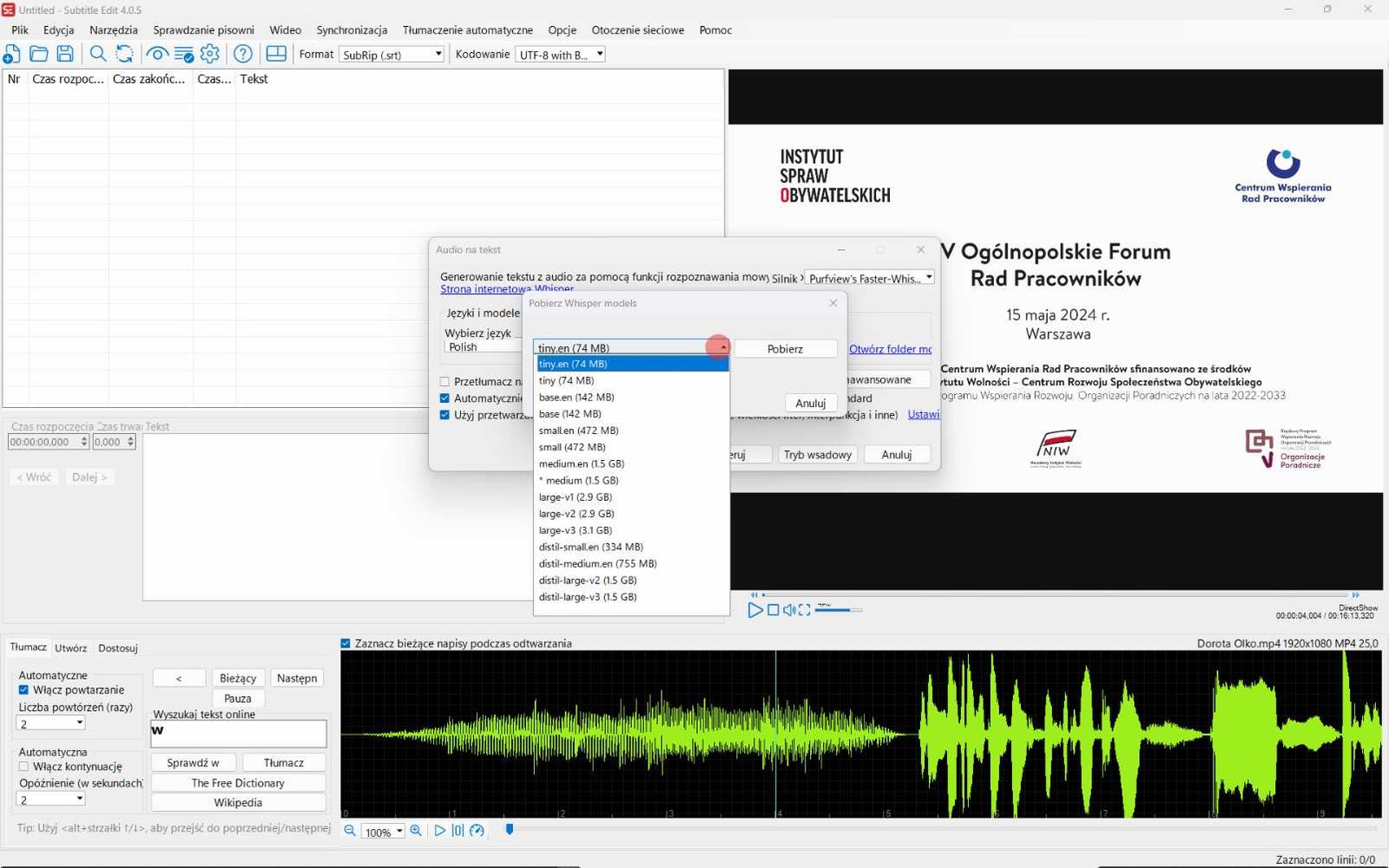The width and height of the screenshot is (1389, 868).
Task: Open the Synchronizacja menu
Action: point(352,30)
